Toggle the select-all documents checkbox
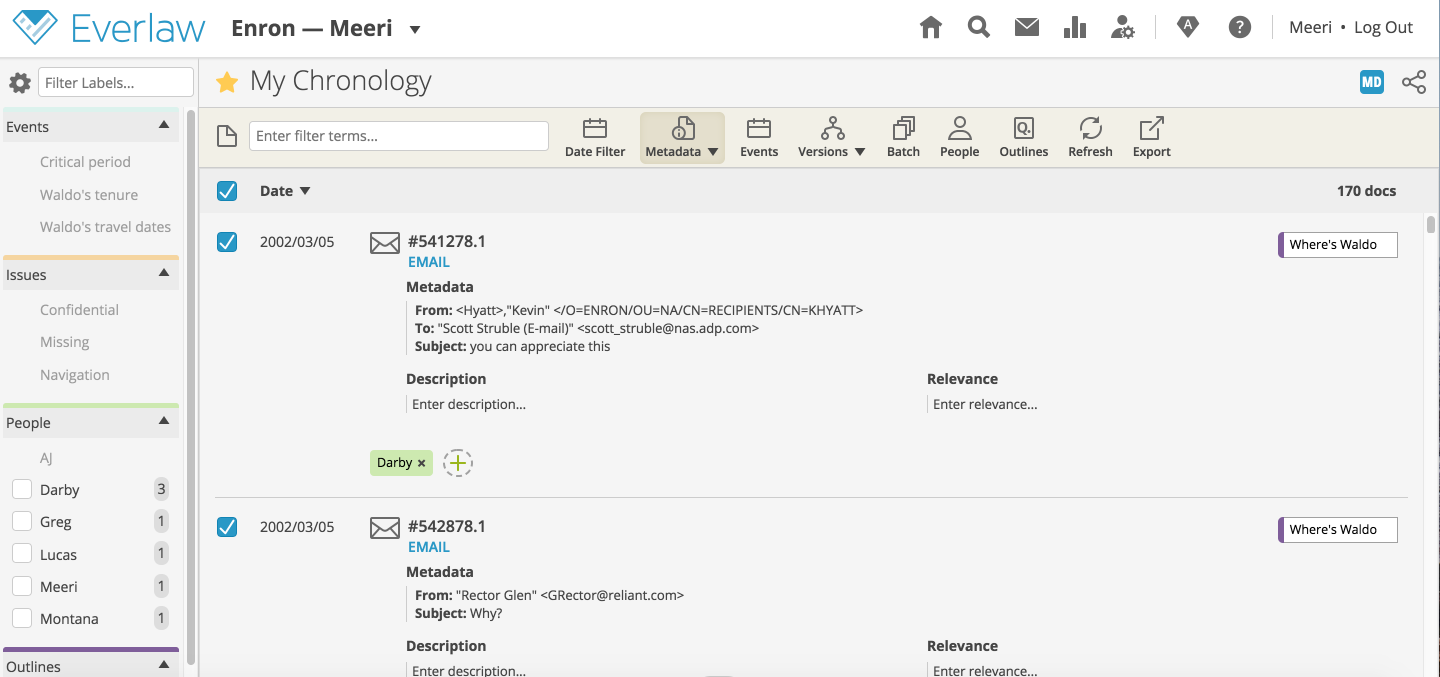 [227, 191]
